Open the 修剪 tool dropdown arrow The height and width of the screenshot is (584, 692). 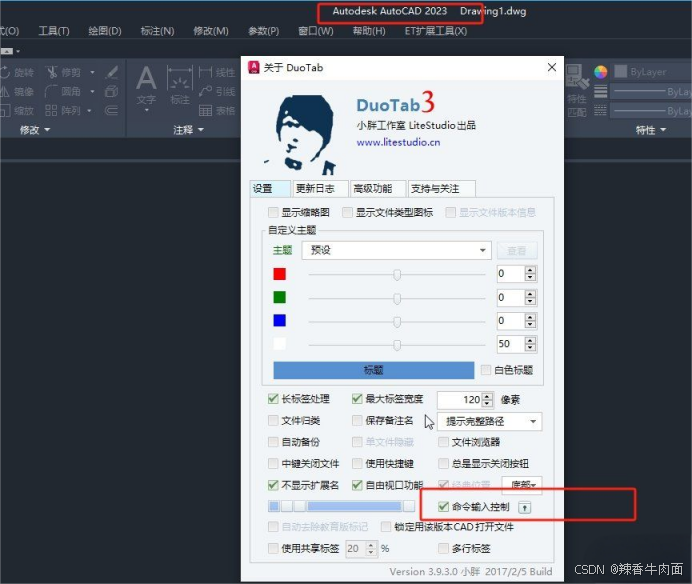[92, 72]
